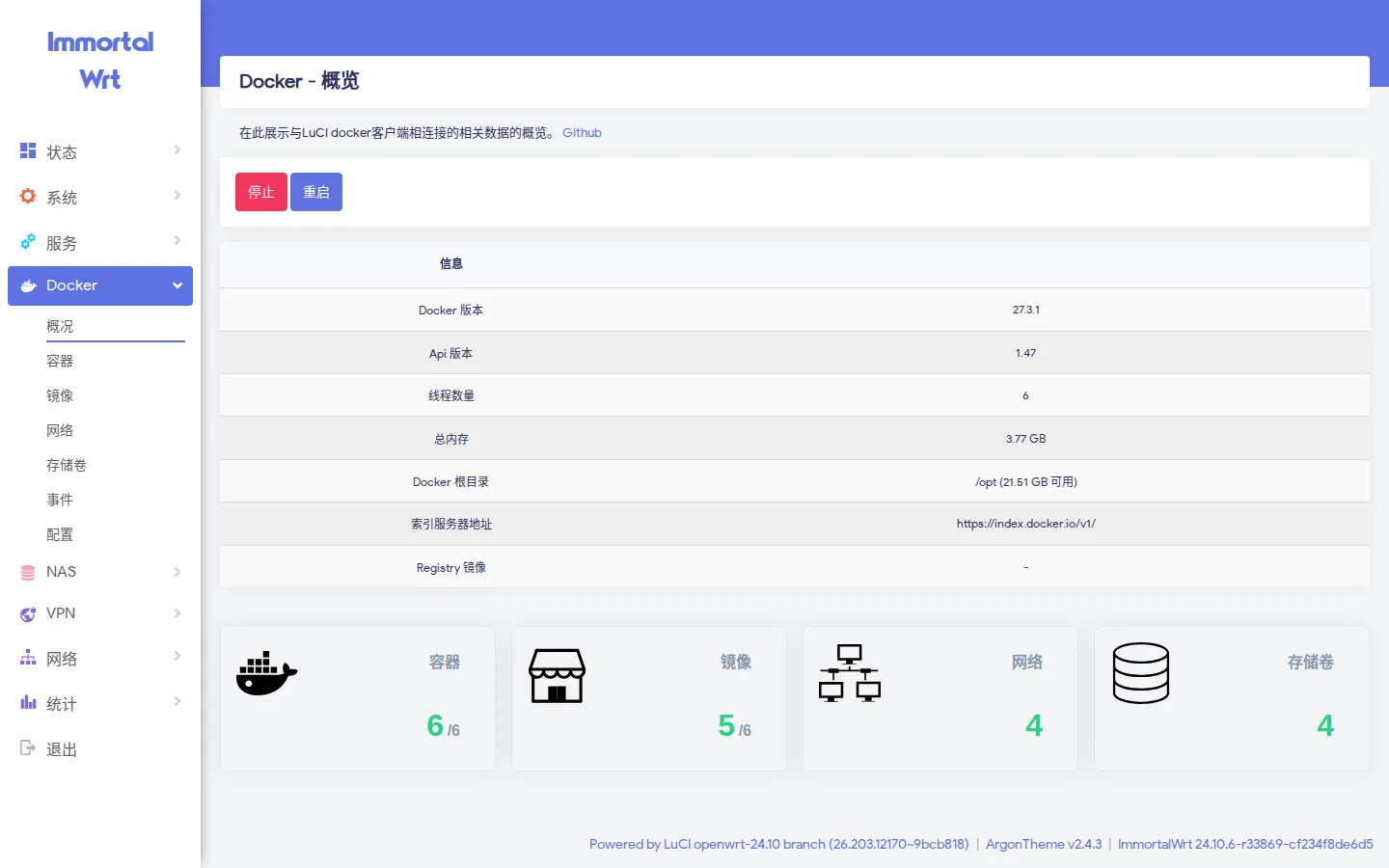Click the 服务 cogs icon
The image size is (1389, 868).
28,241
